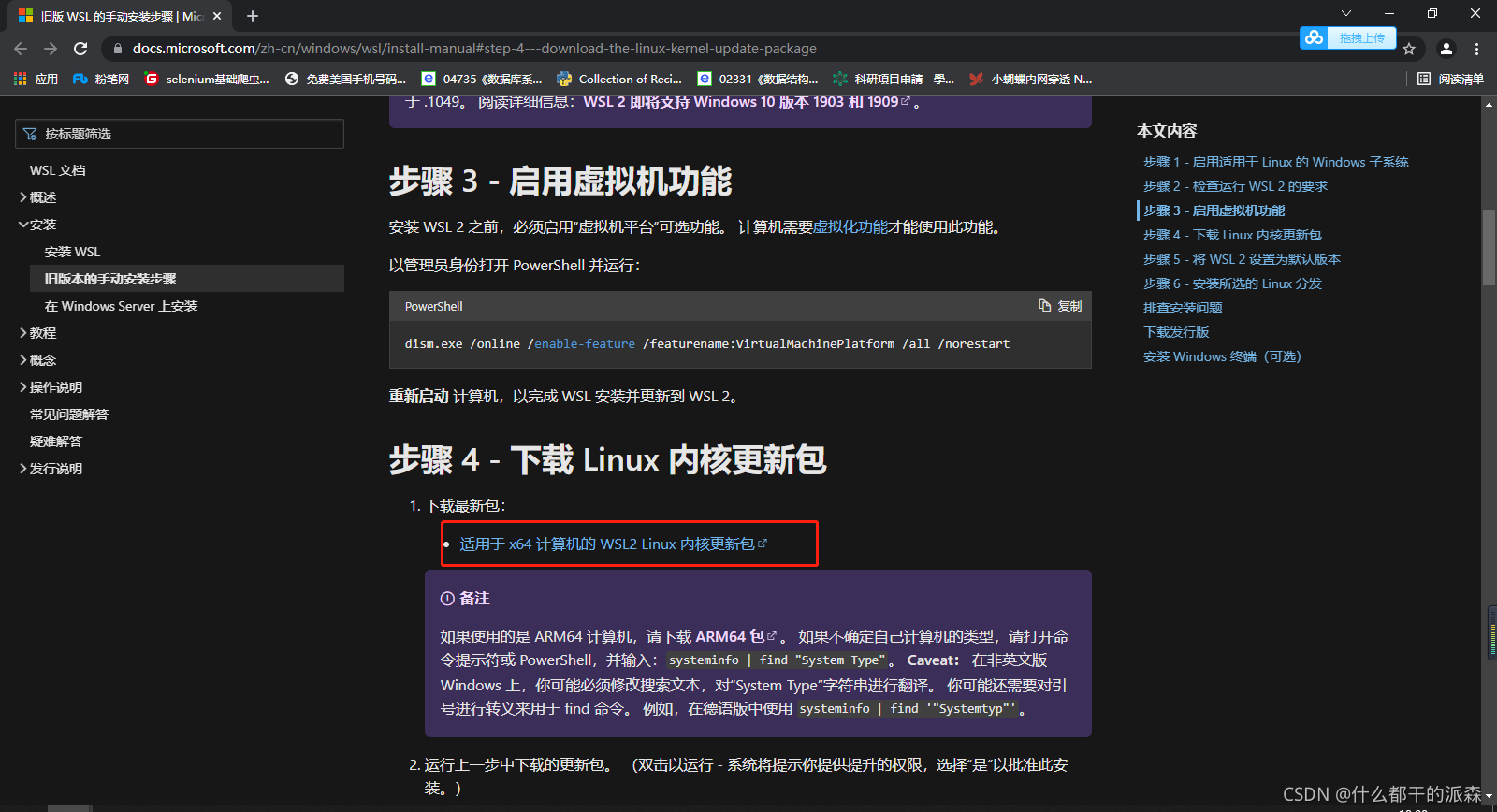Open the Collection of Reci... bookmark
Screen dimensions: 1497x812
pos(619,79)
